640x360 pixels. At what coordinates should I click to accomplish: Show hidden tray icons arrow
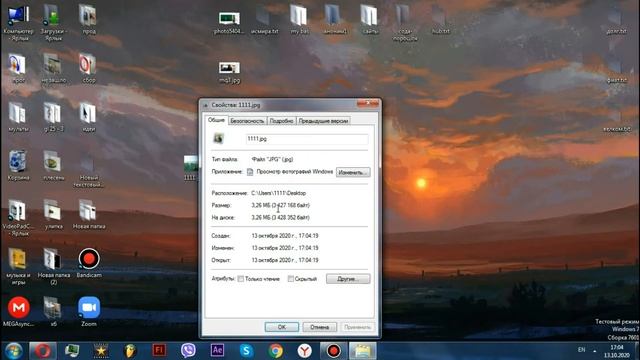point(594,351)
